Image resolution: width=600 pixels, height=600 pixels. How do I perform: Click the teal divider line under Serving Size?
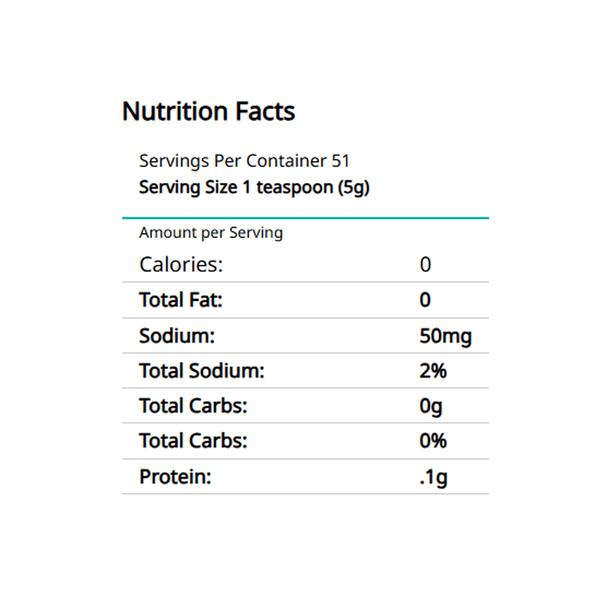(305, 217)
